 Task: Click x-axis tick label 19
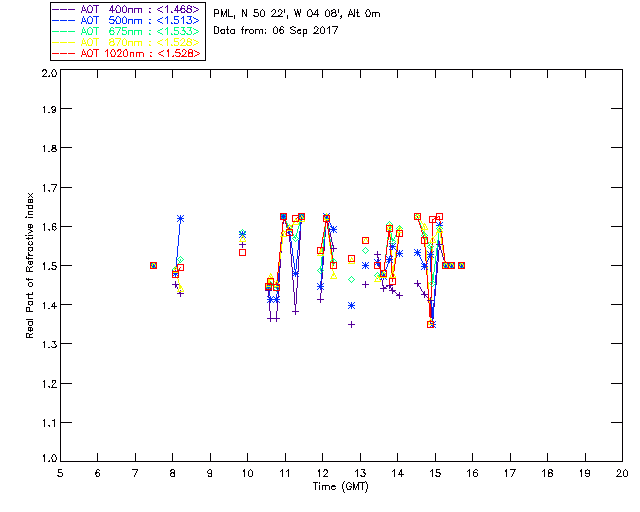click(585, 473)
